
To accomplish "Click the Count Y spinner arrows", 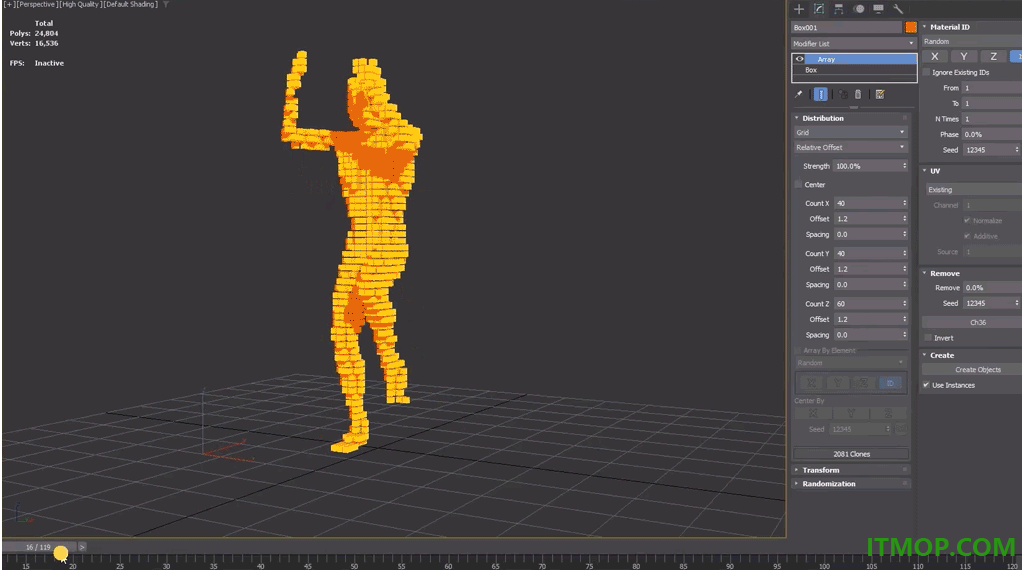I will tap(905, 254).
